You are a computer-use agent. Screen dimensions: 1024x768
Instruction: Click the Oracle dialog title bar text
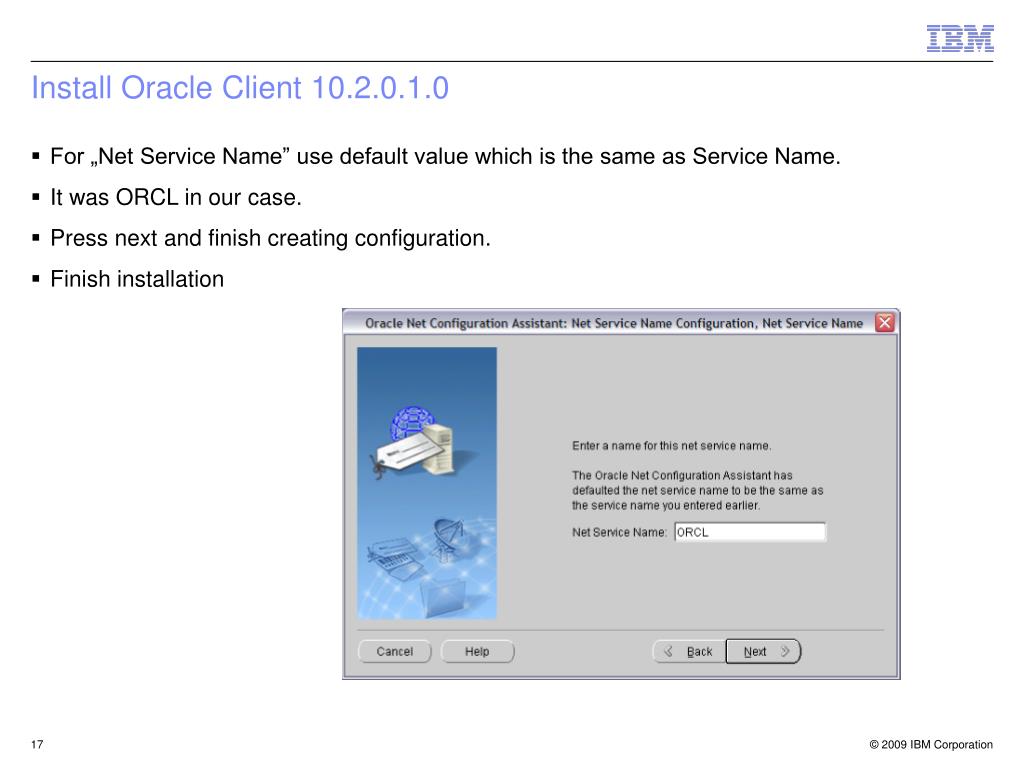[614, 323]
